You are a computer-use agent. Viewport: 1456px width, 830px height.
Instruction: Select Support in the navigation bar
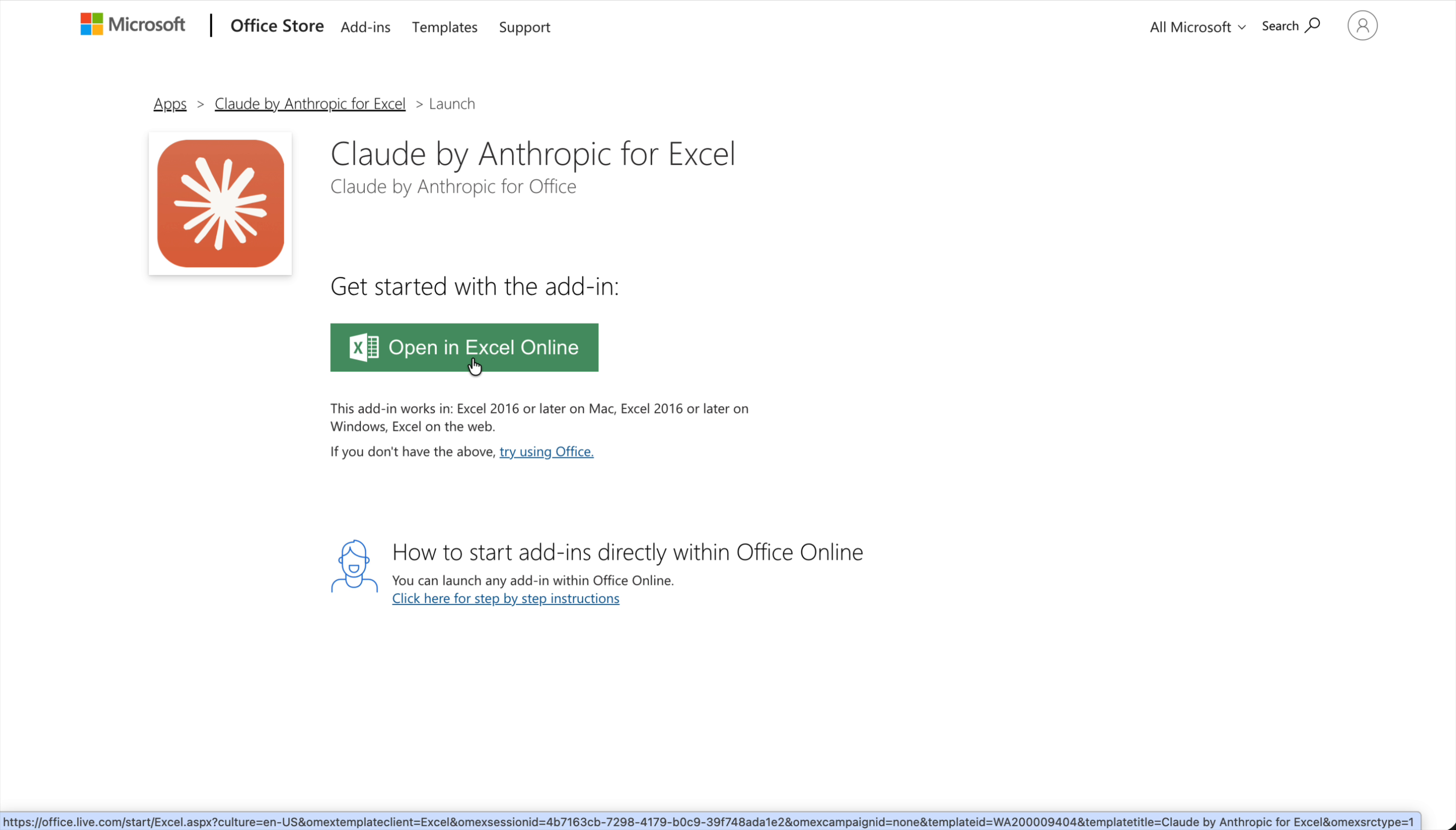[524, 27]
